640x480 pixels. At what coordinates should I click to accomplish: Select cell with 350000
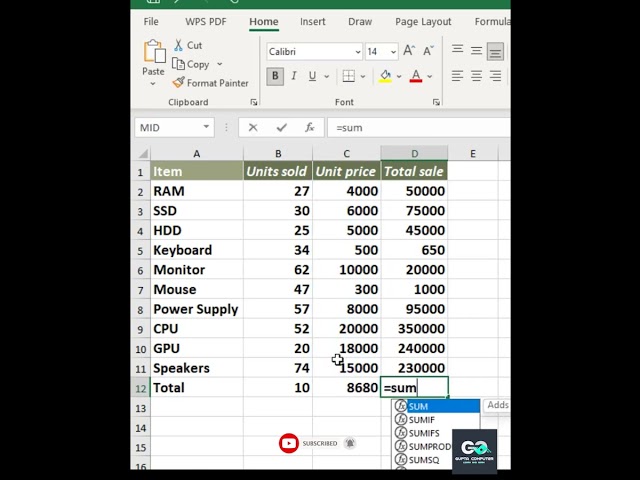pyautogui.click(x=414, y=329)
